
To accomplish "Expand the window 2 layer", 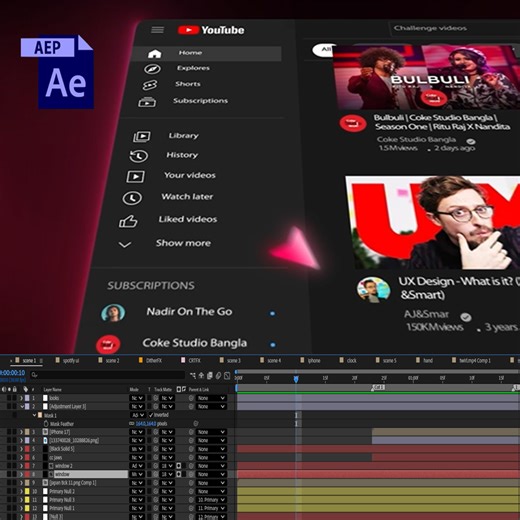I will [x=22, y=466].
